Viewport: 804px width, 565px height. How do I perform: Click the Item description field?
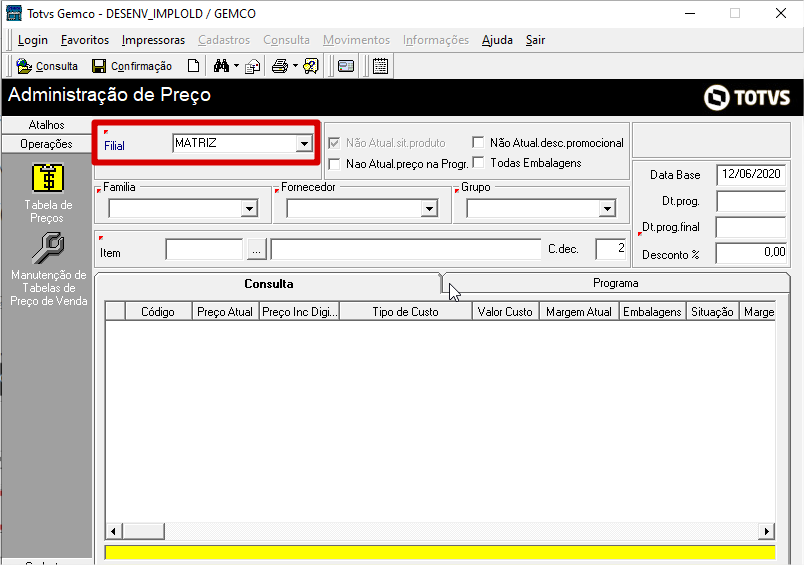click(406, 250)
